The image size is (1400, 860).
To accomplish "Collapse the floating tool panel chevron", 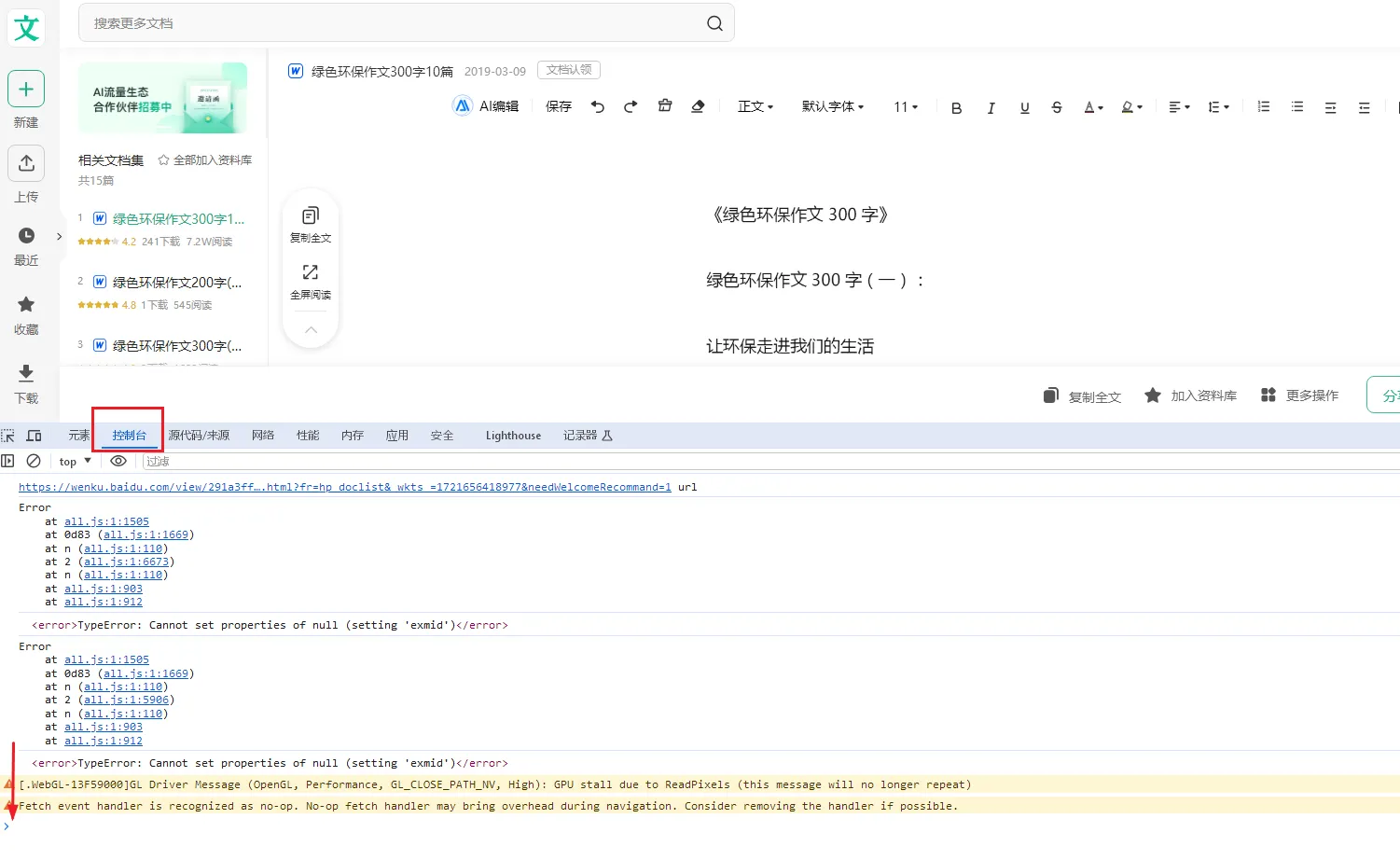I will [311, 329].
